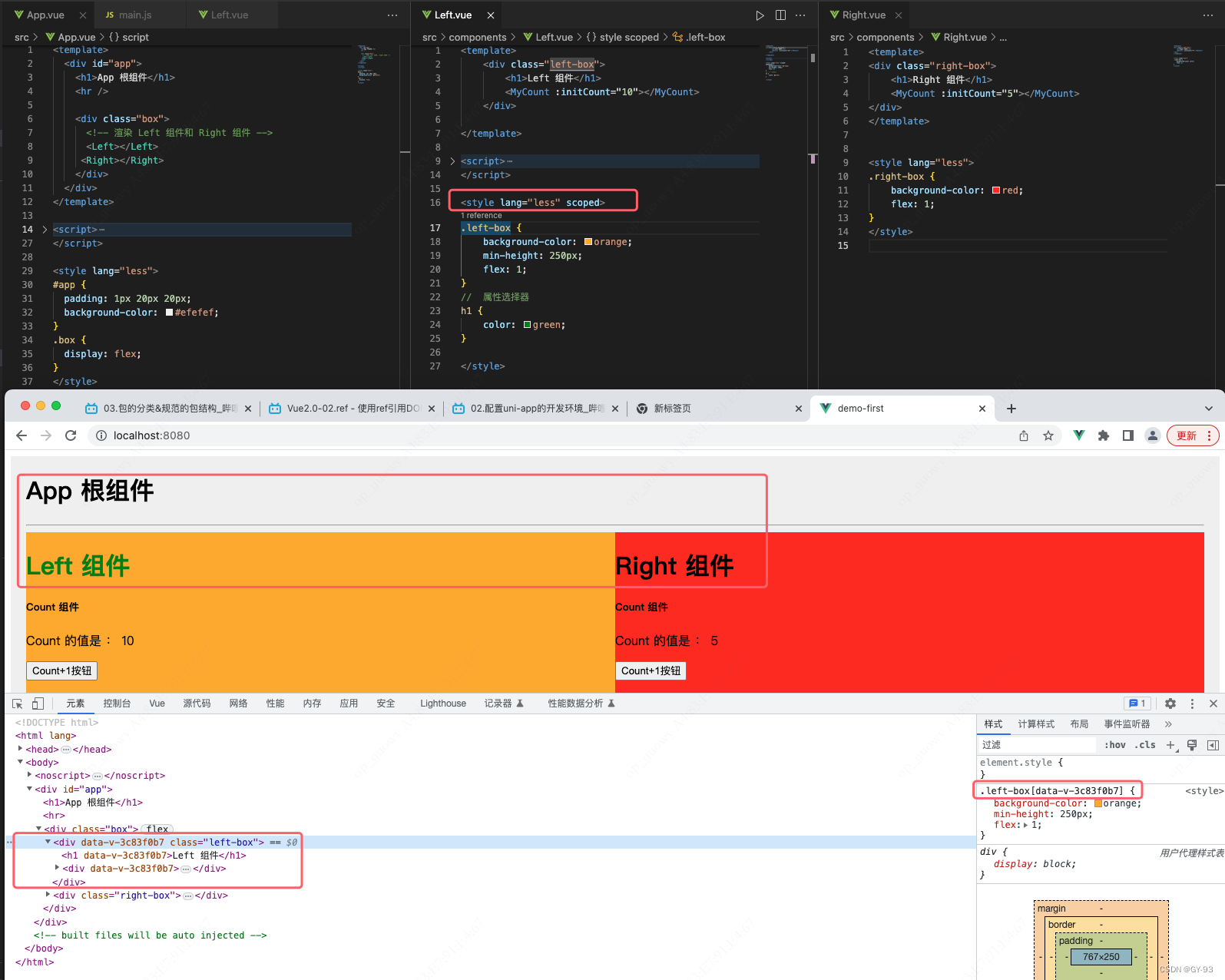1225x980 pixels.
Task: Bookmark this page with the star icon
Action: point(1048,435)
